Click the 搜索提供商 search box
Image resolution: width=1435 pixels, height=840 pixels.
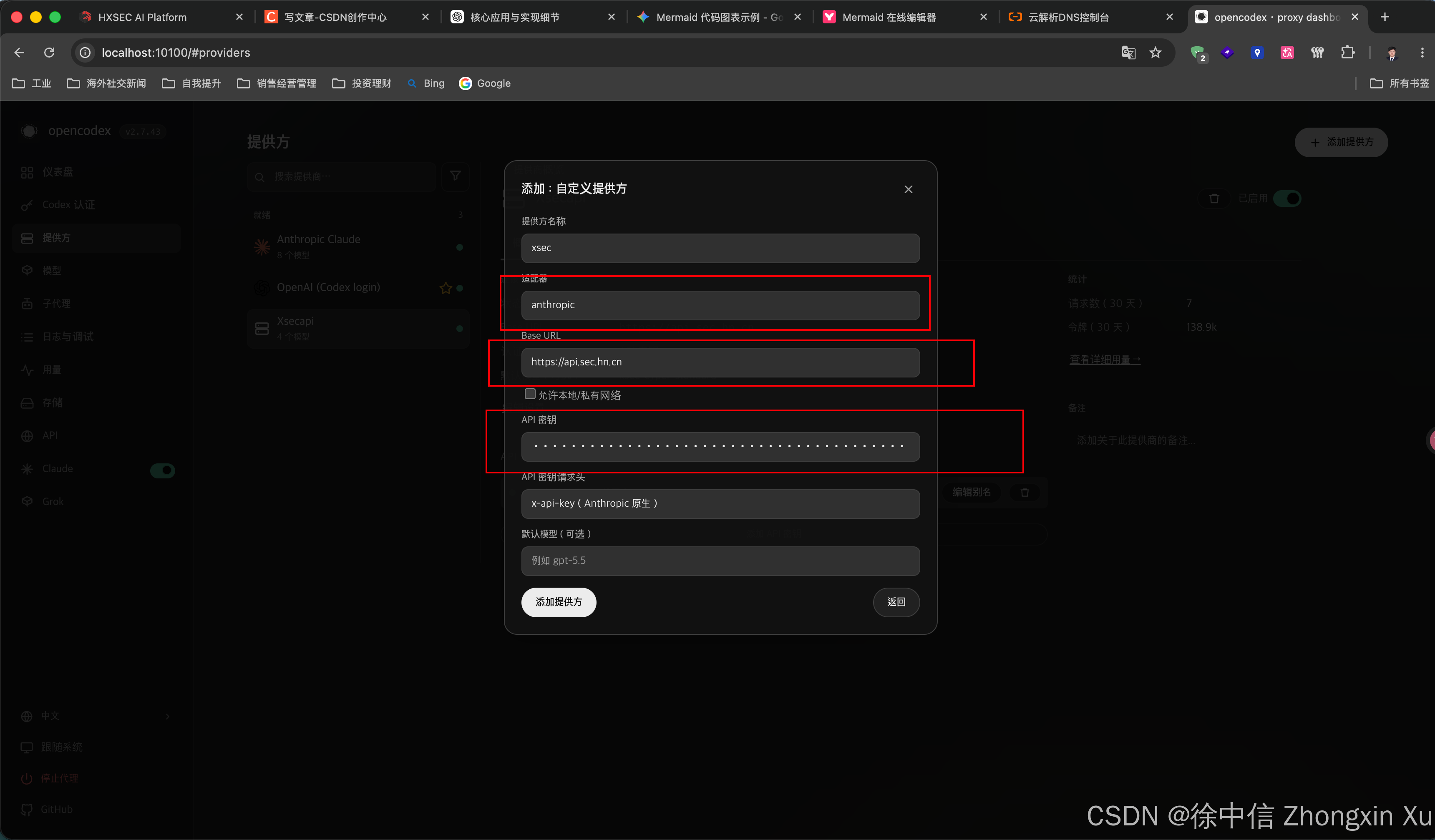[342, 176]
